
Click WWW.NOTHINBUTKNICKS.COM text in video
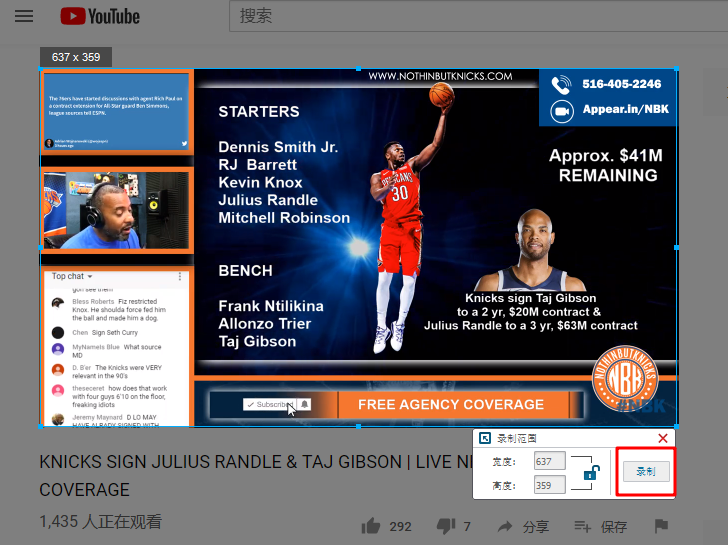pos(440,76)
